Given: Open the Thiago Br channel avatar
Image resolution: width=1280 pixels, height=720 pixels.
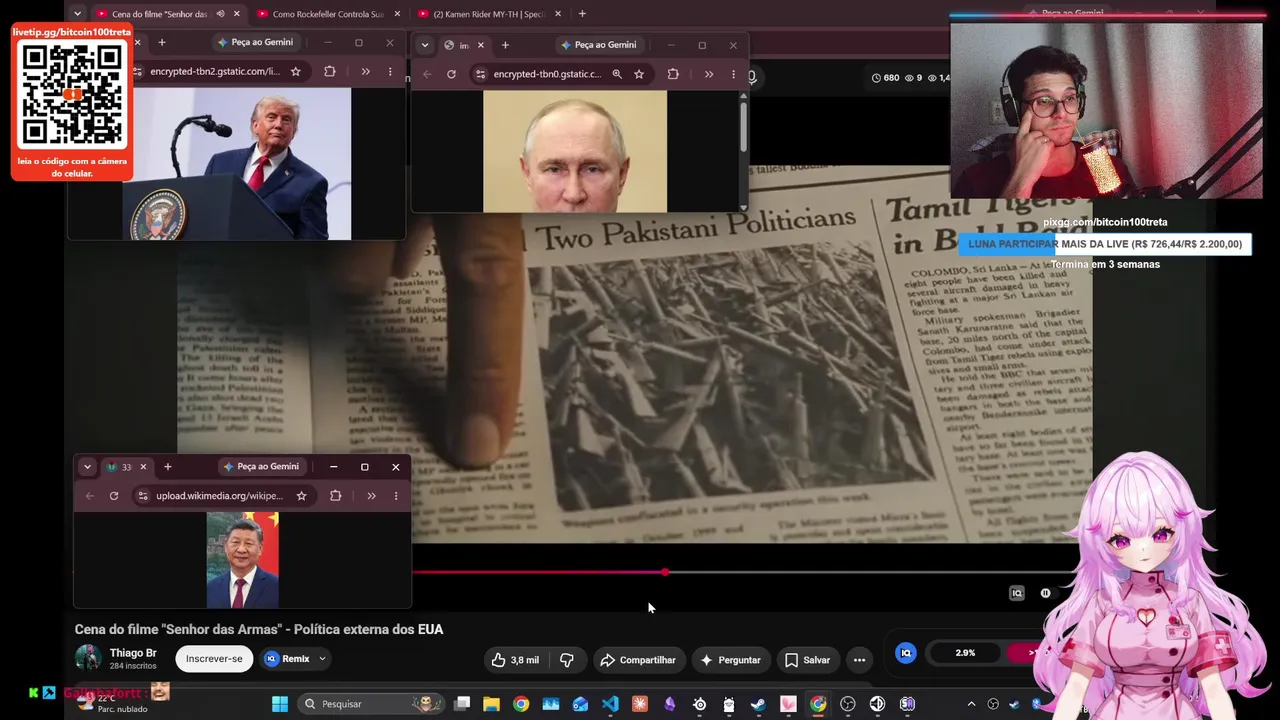Looking at the screenshot, I should click(88, 658).
